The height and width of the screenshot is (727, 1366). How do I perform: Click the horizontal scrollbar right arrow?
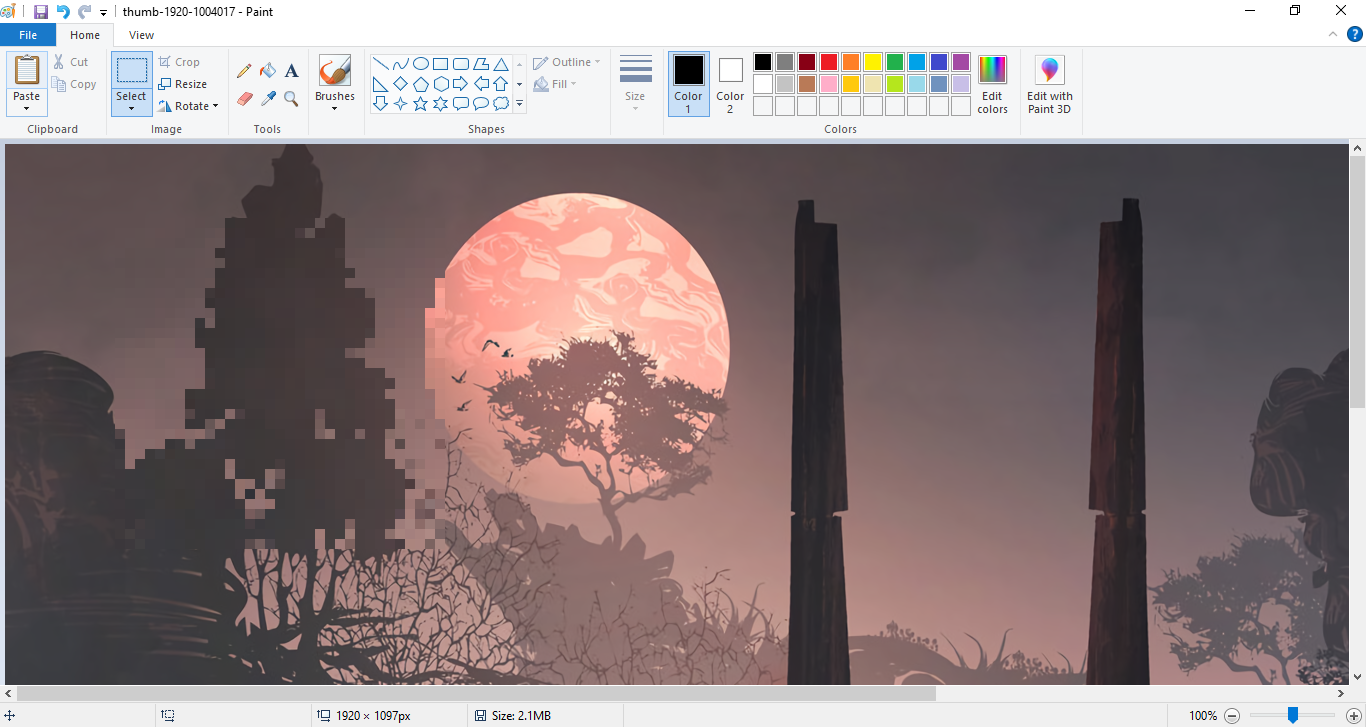[1341, 693]
